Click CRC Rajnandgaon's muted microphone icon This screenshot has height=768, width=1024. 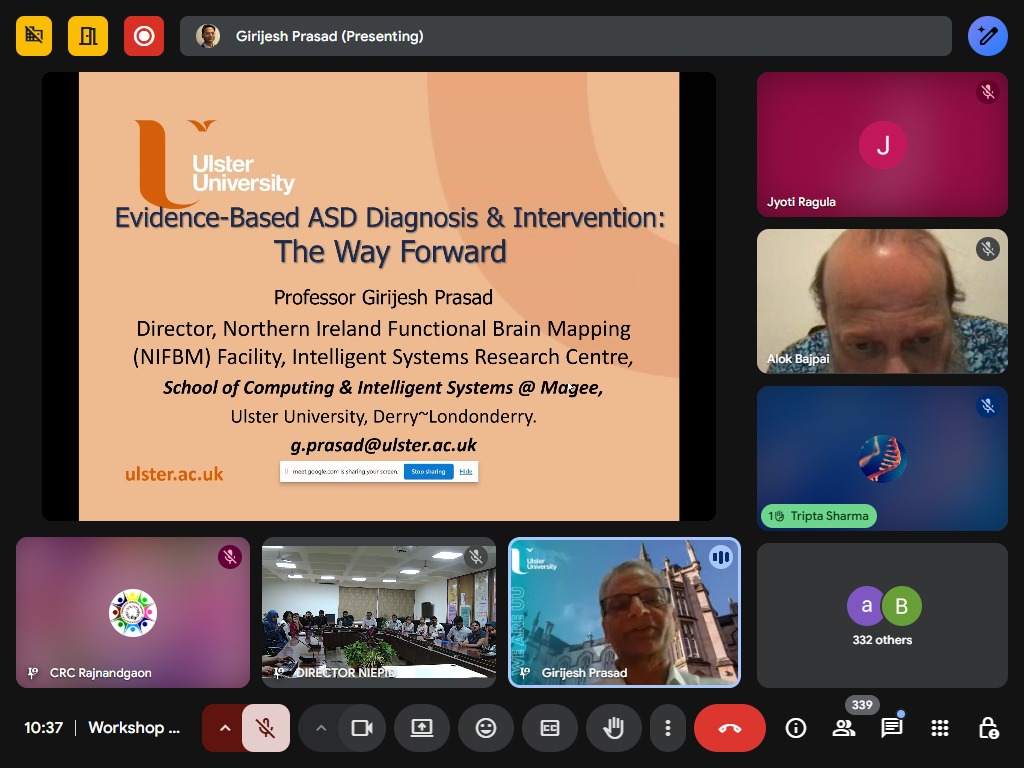pyautogui.click(x=230, y=557)
